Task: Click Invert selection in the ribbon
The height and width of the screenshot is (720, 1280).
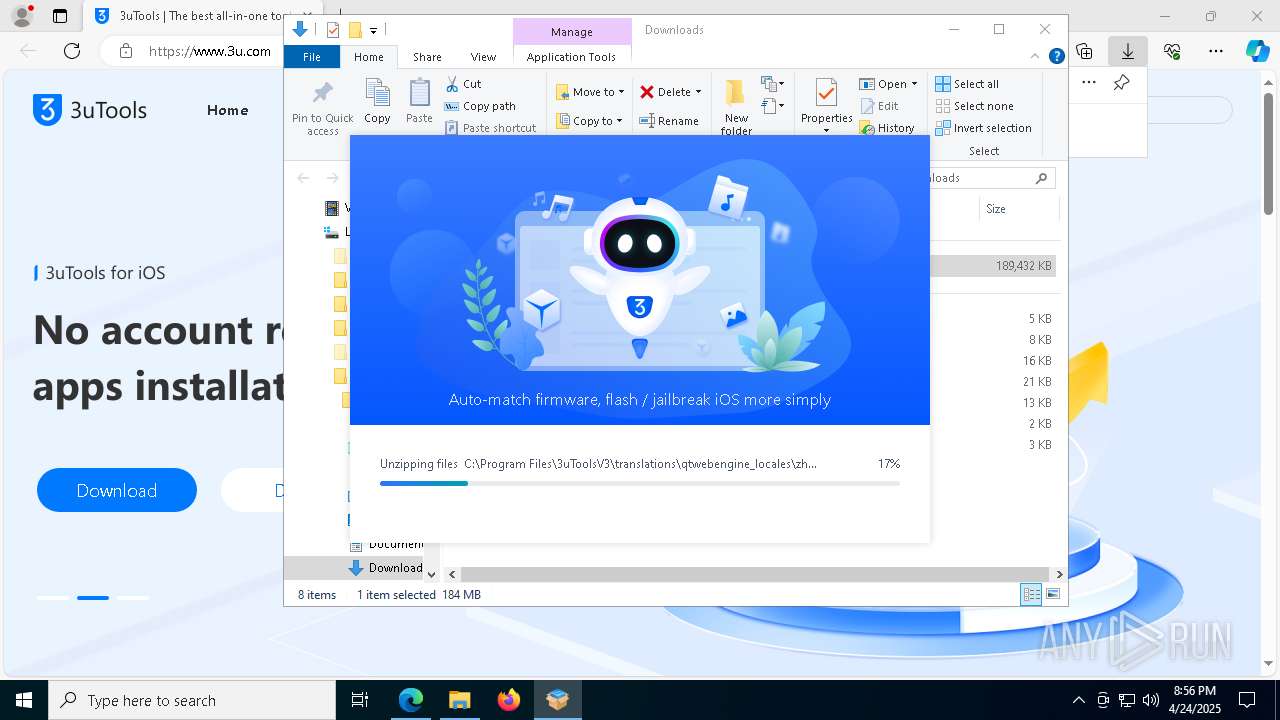Action: tap(984, 128)
